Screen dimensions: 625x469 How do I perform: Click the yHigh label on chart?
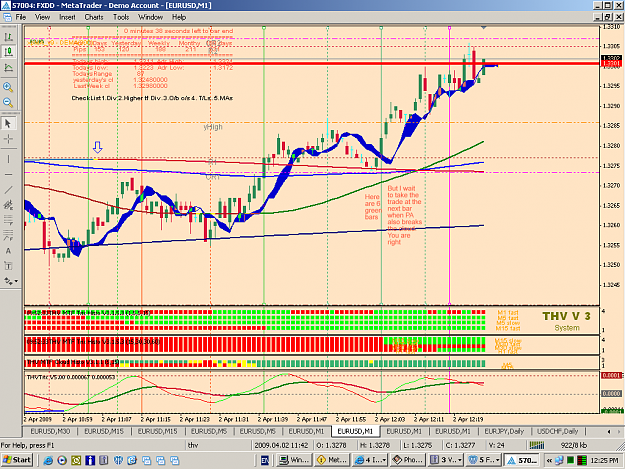click(213, 127)
